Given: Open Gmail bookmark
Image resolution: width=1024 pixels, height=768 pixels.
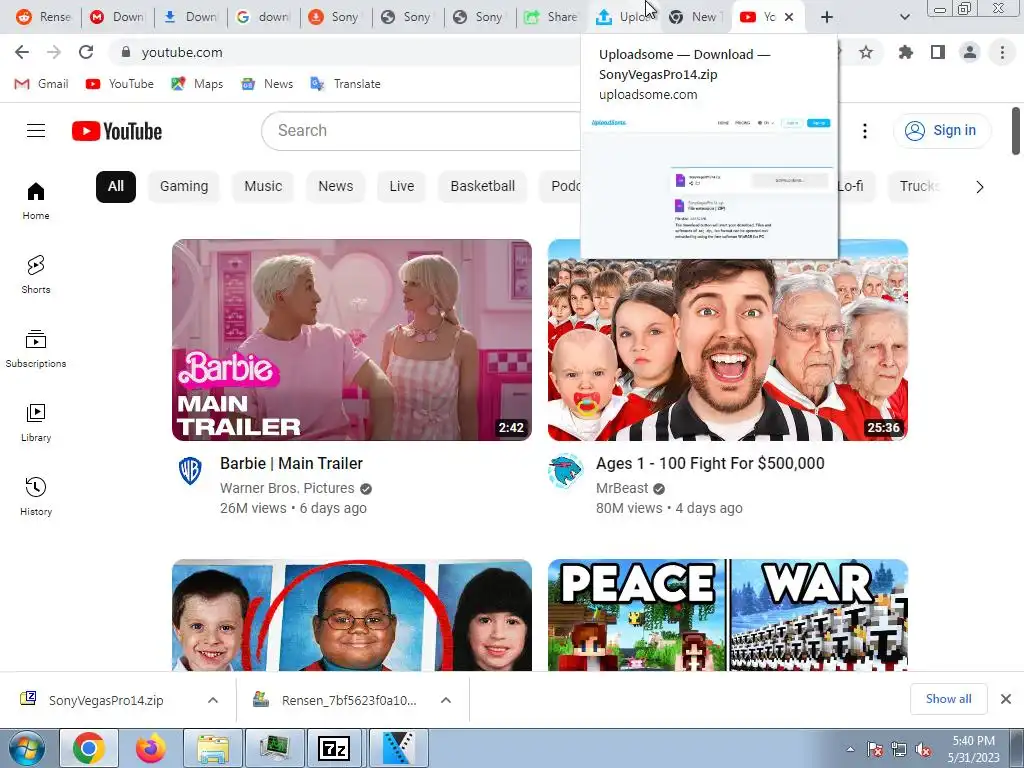Looking at the screenshot, I should 42,84.
